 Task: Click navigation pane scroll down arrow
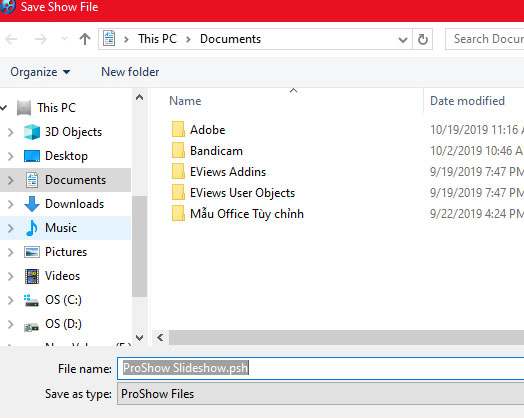[140, 337]
